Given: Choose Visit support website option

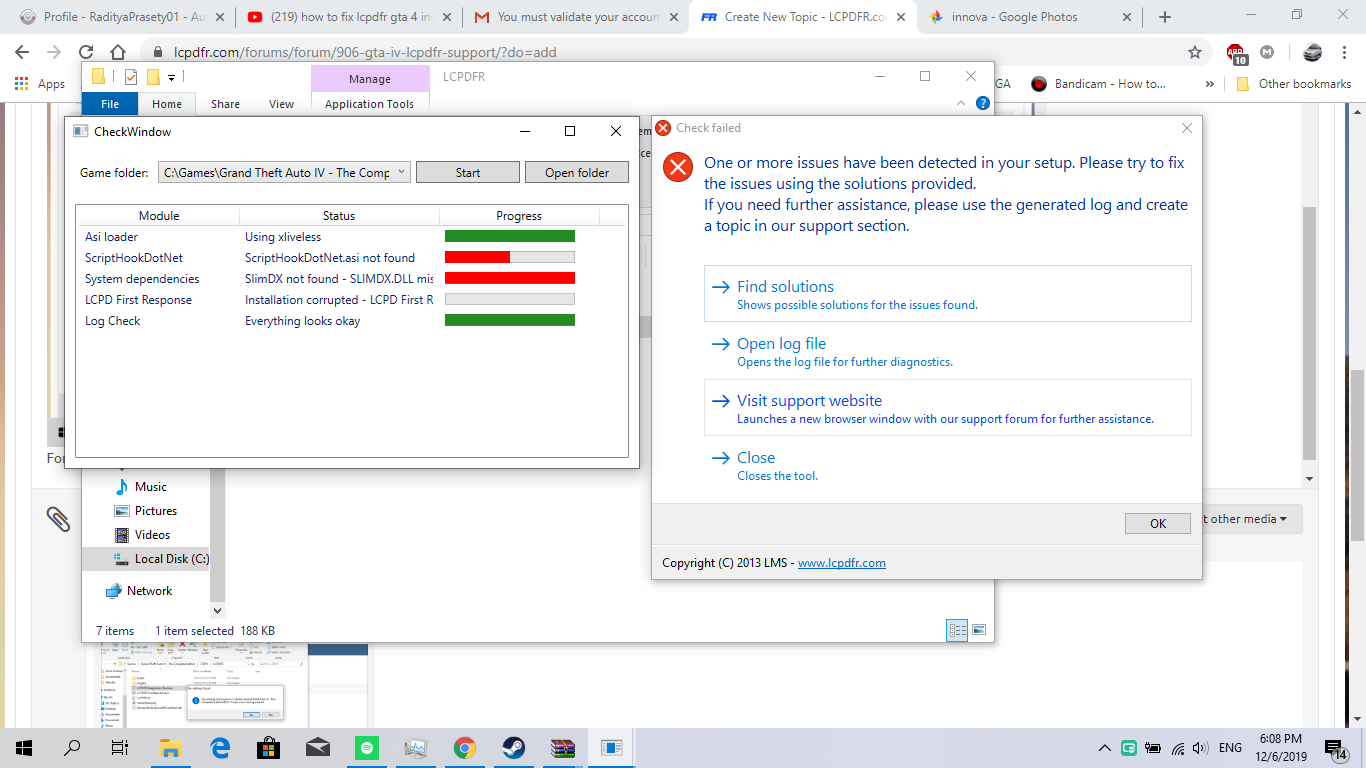Looking at the screenshot, I should click(947, 407).
